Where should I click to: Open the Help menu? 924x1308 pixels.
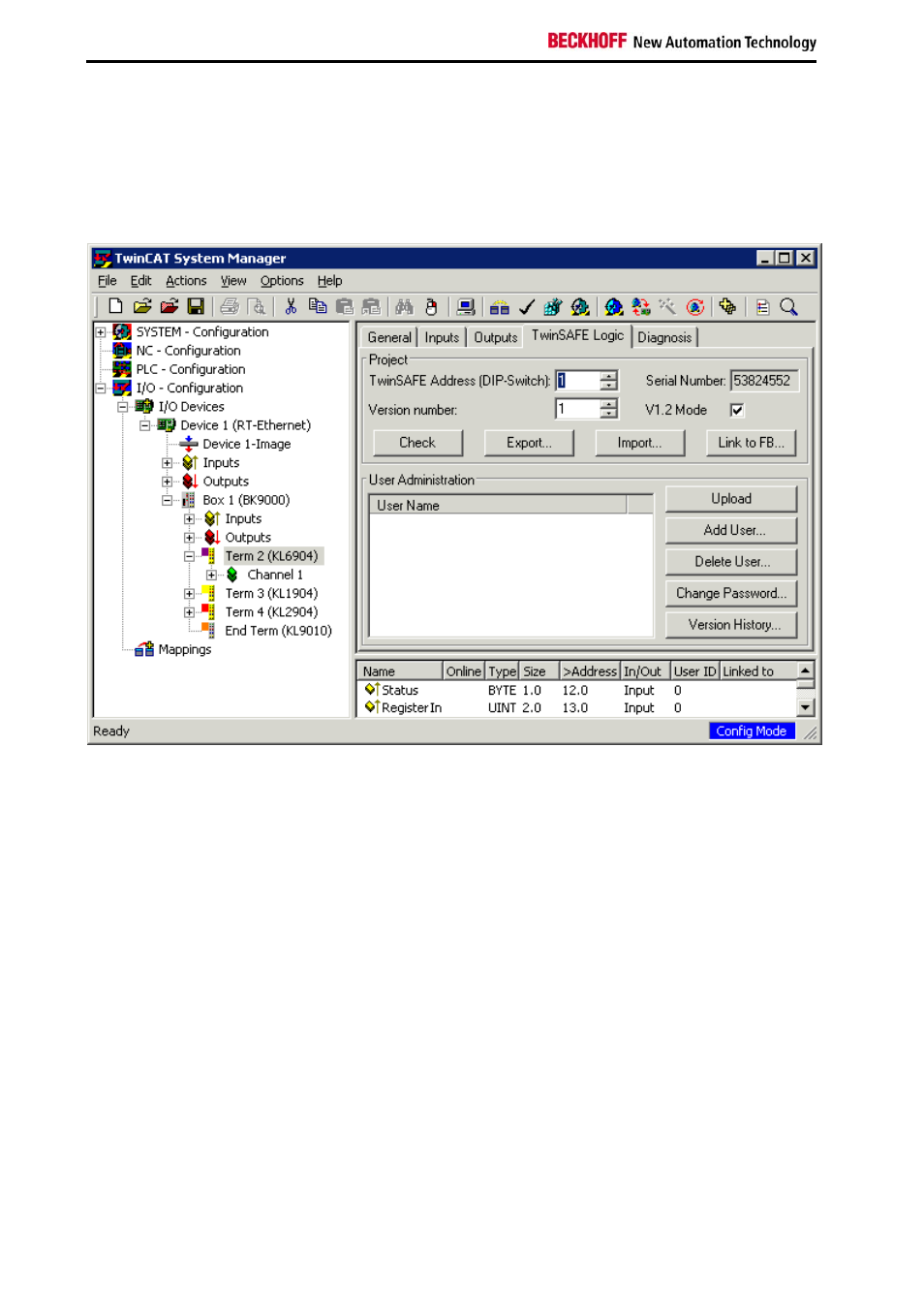coord(329,281)
